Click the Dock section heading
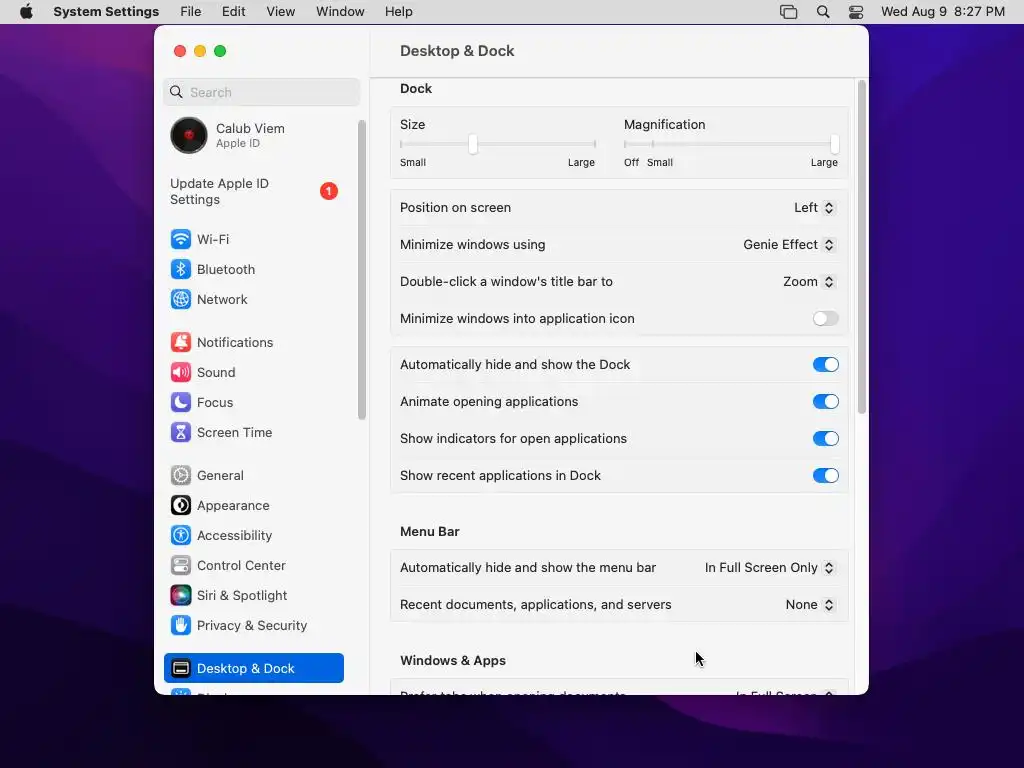Viewport: 1024px width, 768px height. pos(416,89)
